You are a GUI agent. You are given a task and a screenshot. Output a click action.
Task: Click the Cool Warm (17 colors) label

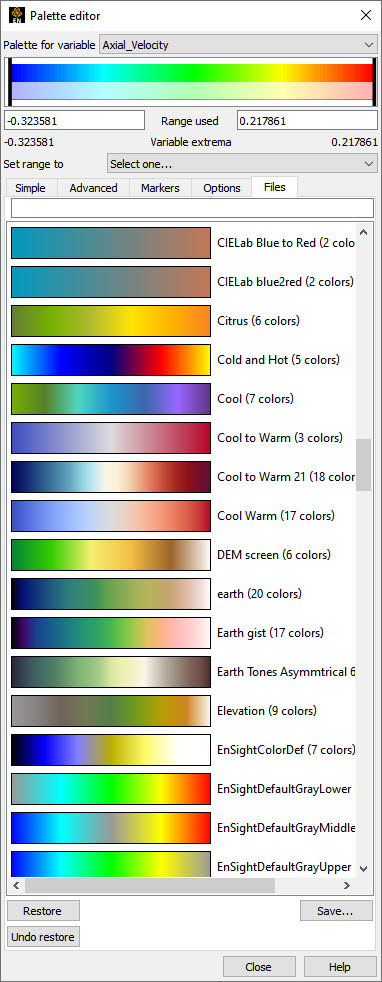click(x=276, y=515)
